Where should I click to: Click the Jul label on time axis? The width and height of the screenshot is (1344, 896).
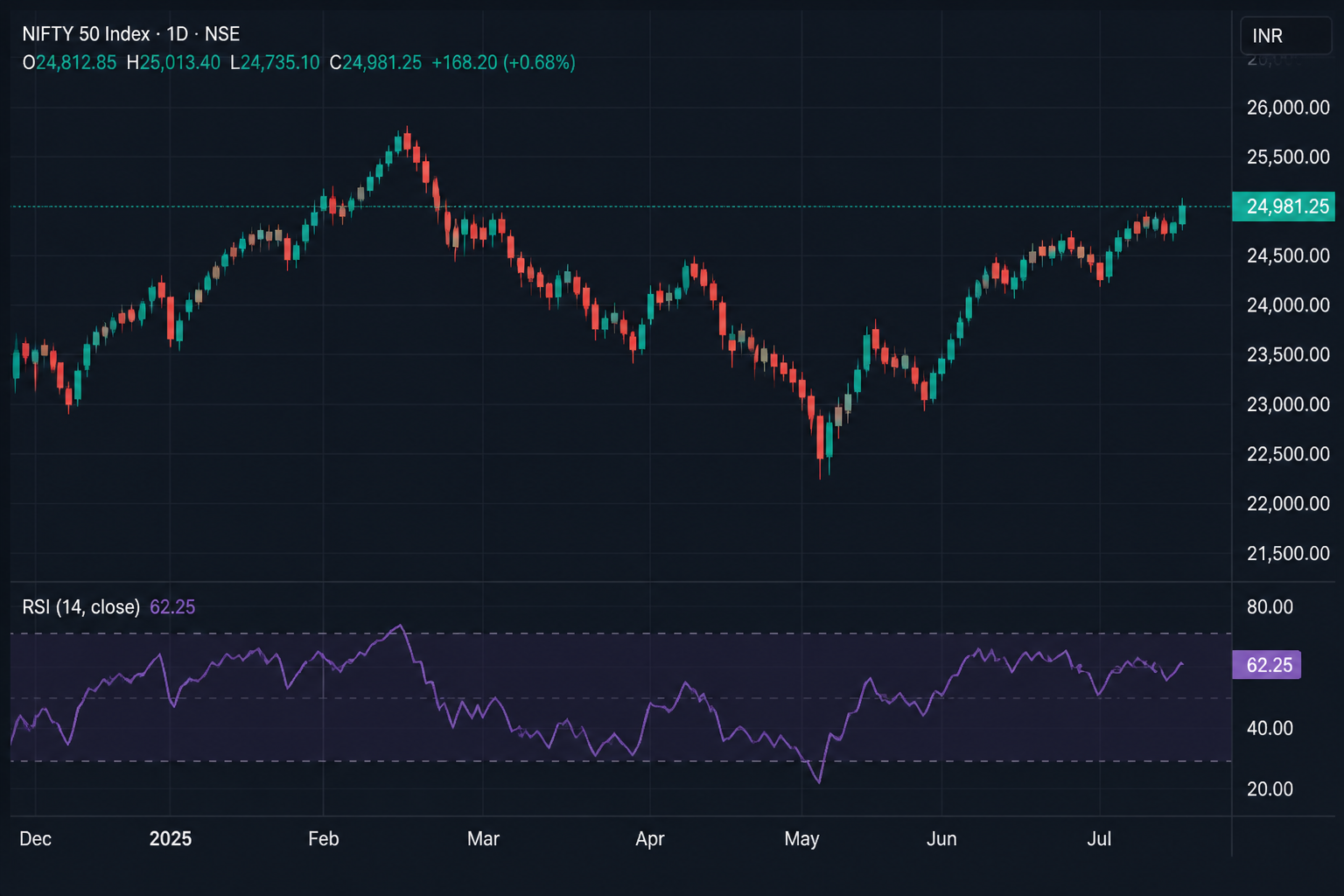[1099, 839]
